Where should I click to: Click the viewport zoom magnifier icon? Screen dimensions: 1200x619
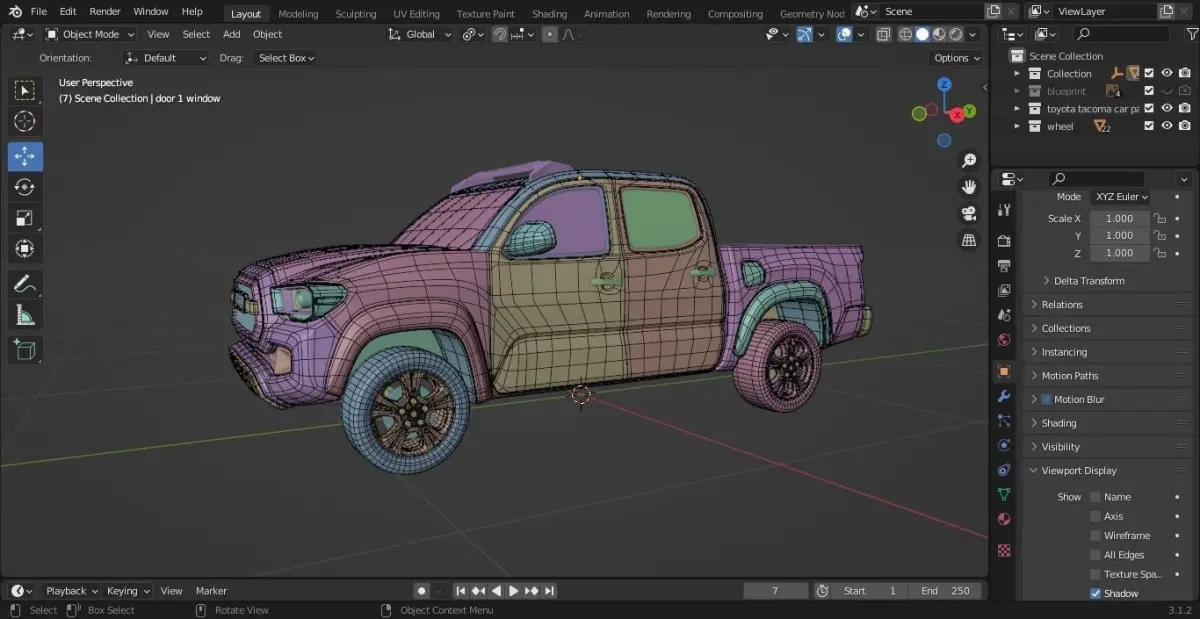[968, 160]
